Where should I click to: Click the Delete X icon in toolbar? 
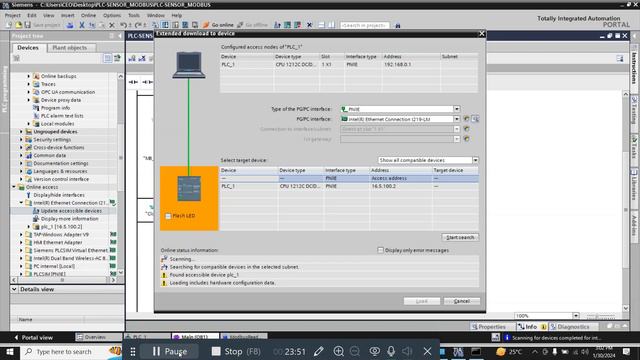[x=111, y=25]
